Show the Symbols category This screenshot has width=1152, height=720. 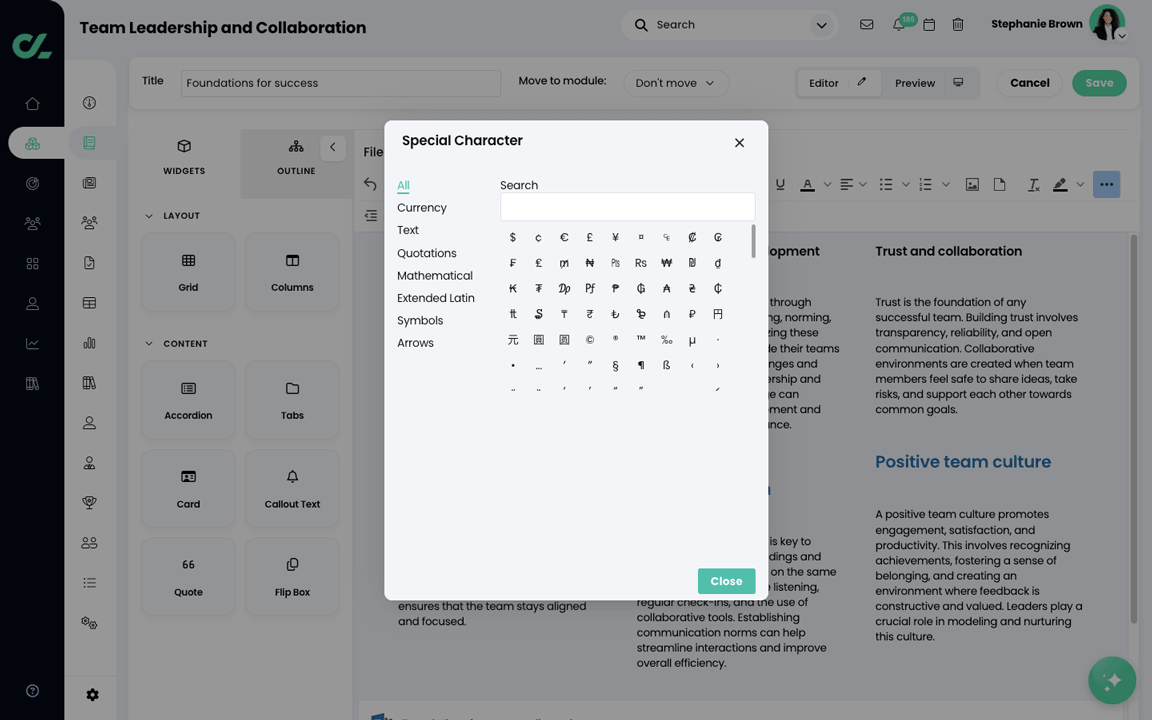(420, 320)
